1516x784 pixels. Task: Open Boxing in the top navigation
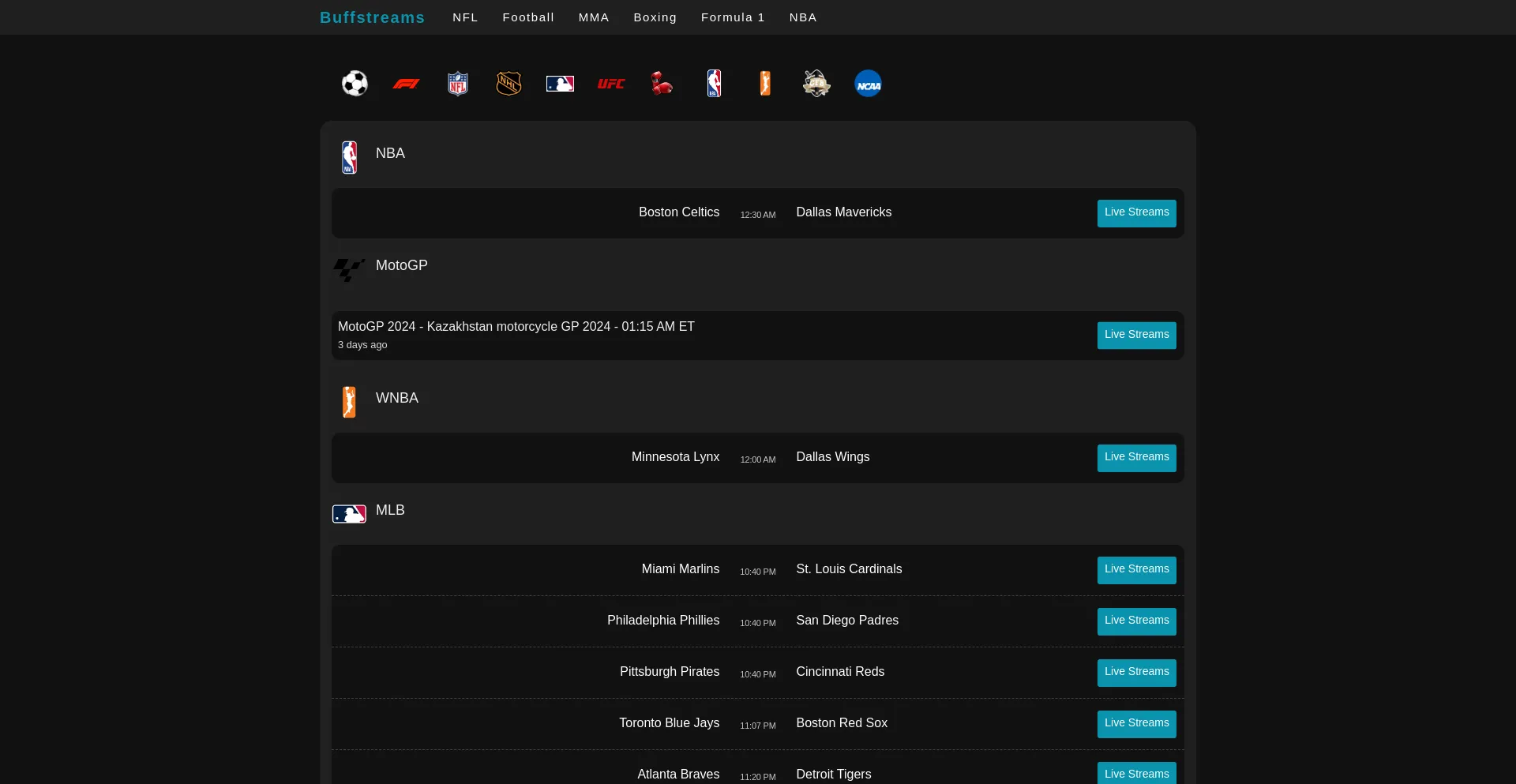655,17
